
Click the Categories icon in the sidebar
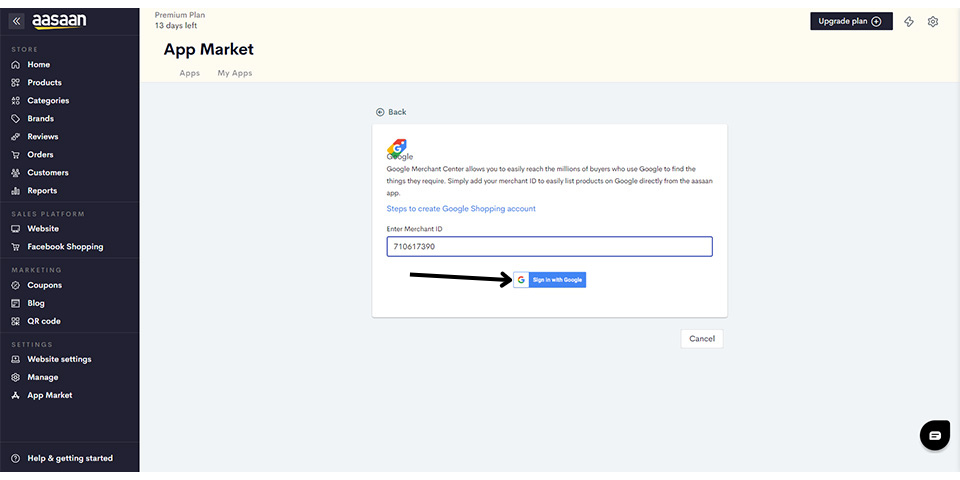16,101
